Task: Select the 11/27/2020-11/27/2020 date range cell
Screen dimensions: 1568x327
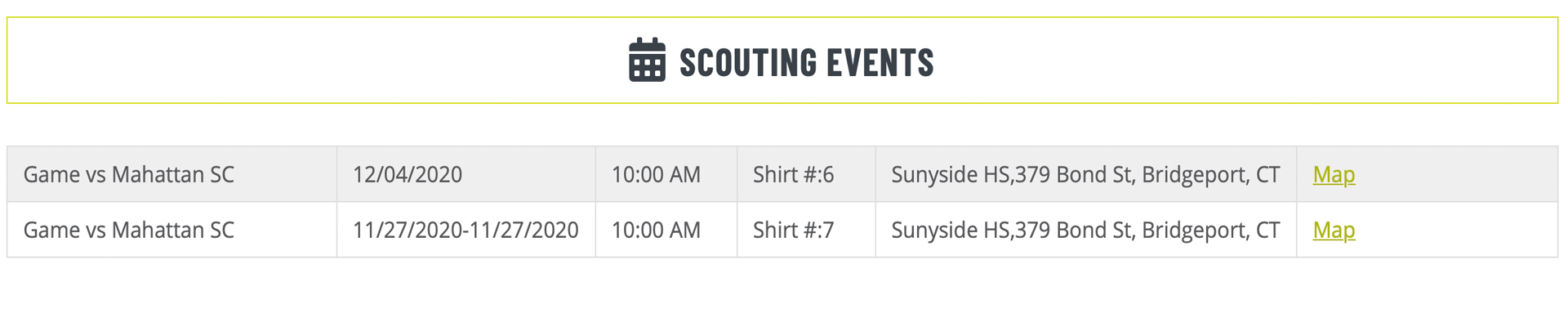Action: click(466, 230)
